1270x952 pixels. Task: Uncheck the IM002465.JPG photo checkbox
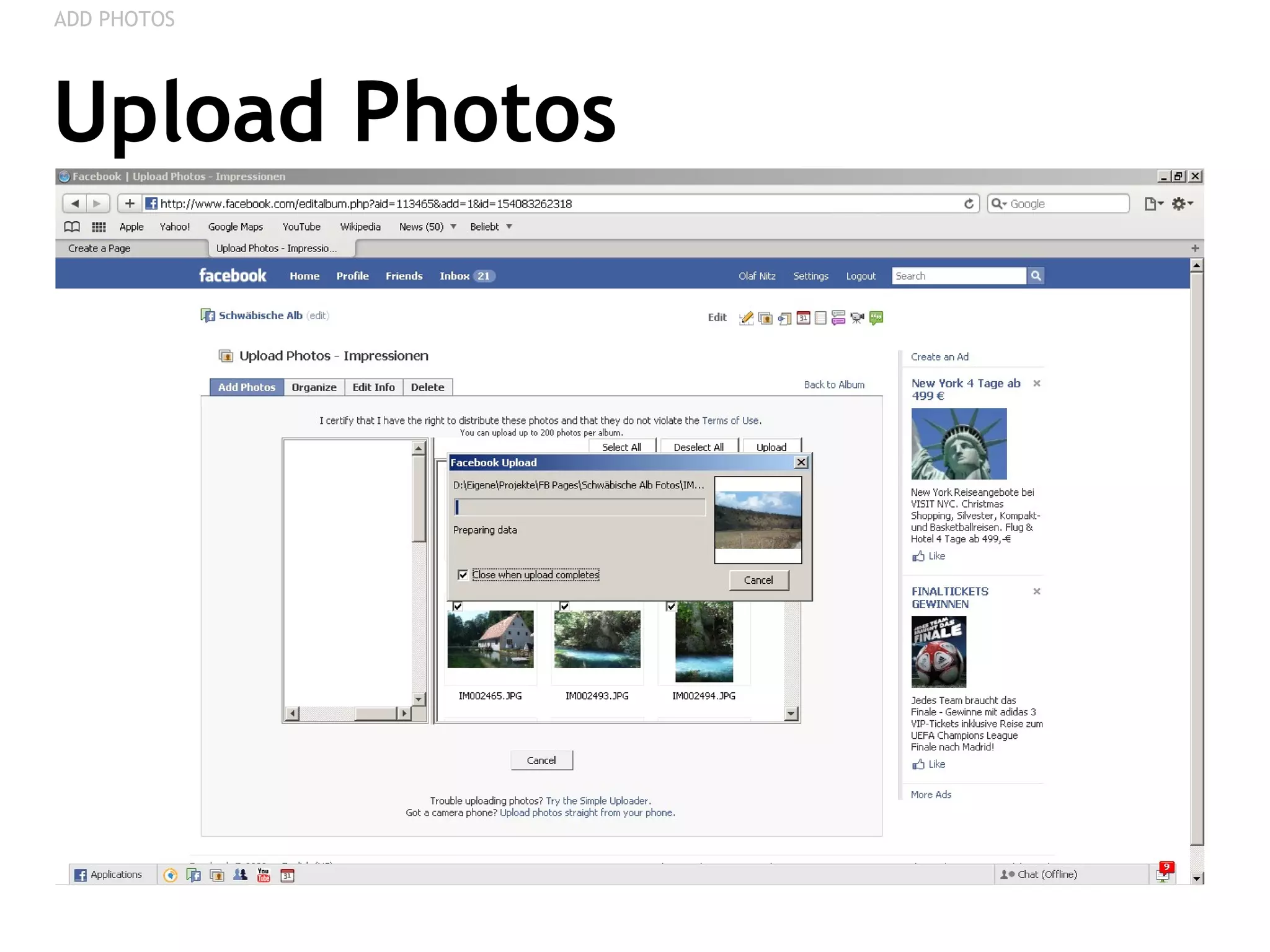point(458,606)
